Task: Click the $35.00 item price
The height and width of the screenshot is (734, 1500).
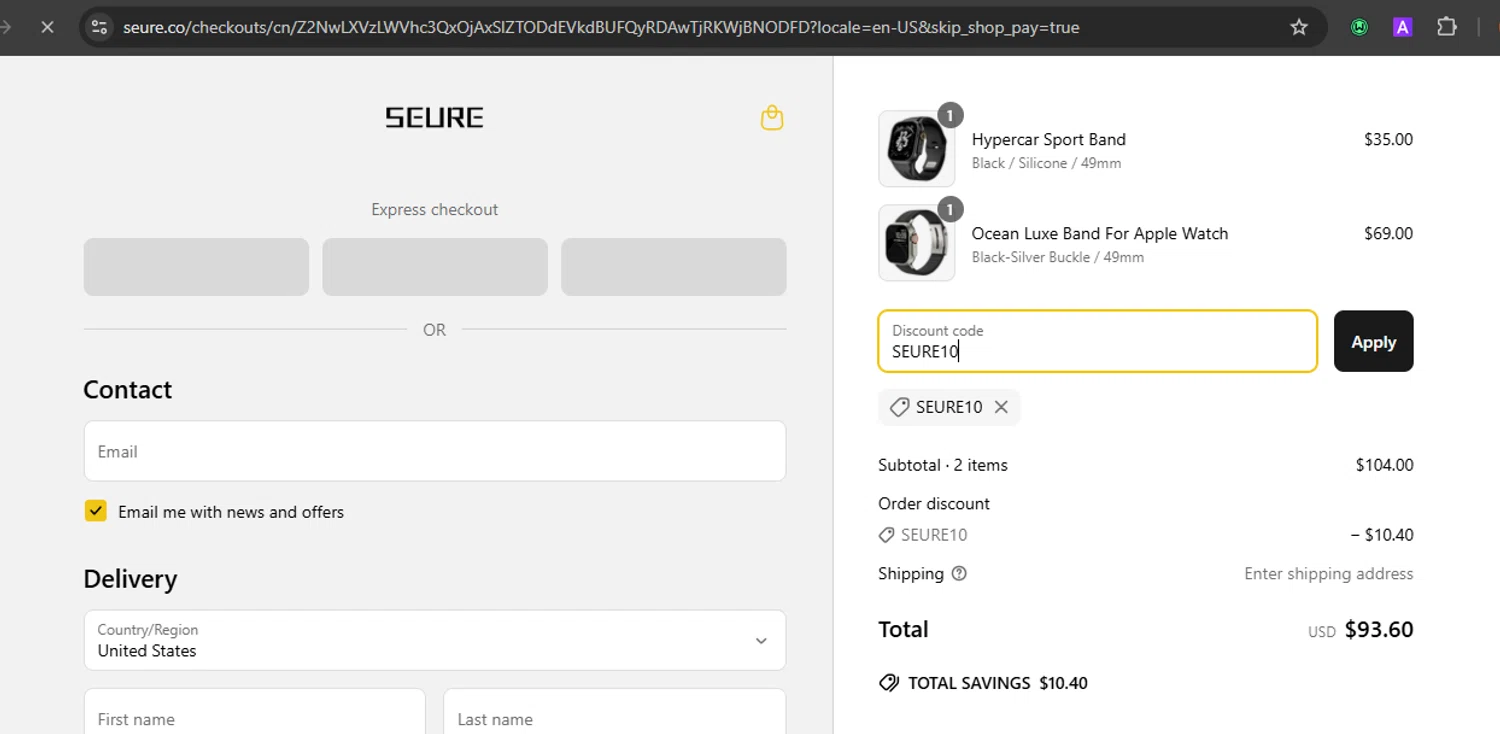Action: pos(1388,139)
